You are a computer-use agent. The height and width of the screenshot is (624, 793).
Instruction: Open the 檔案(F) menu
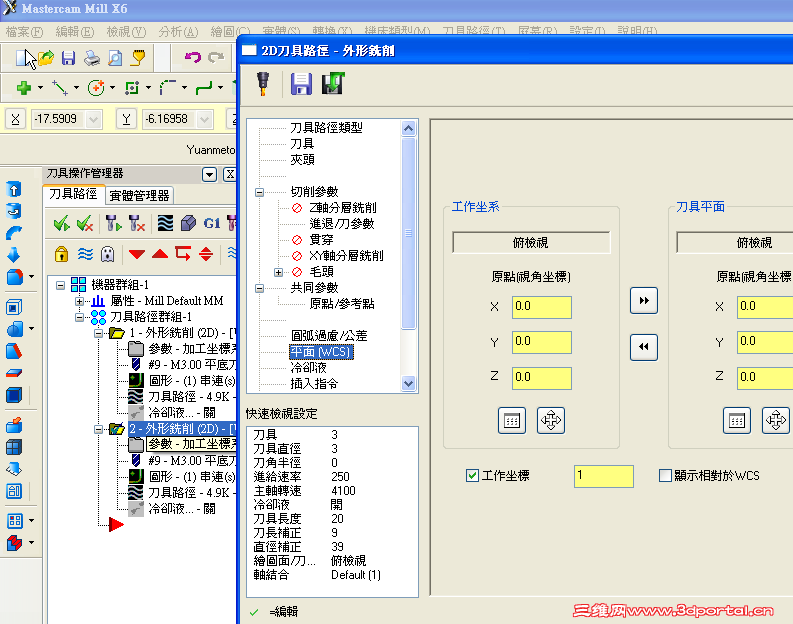[24, 32]
